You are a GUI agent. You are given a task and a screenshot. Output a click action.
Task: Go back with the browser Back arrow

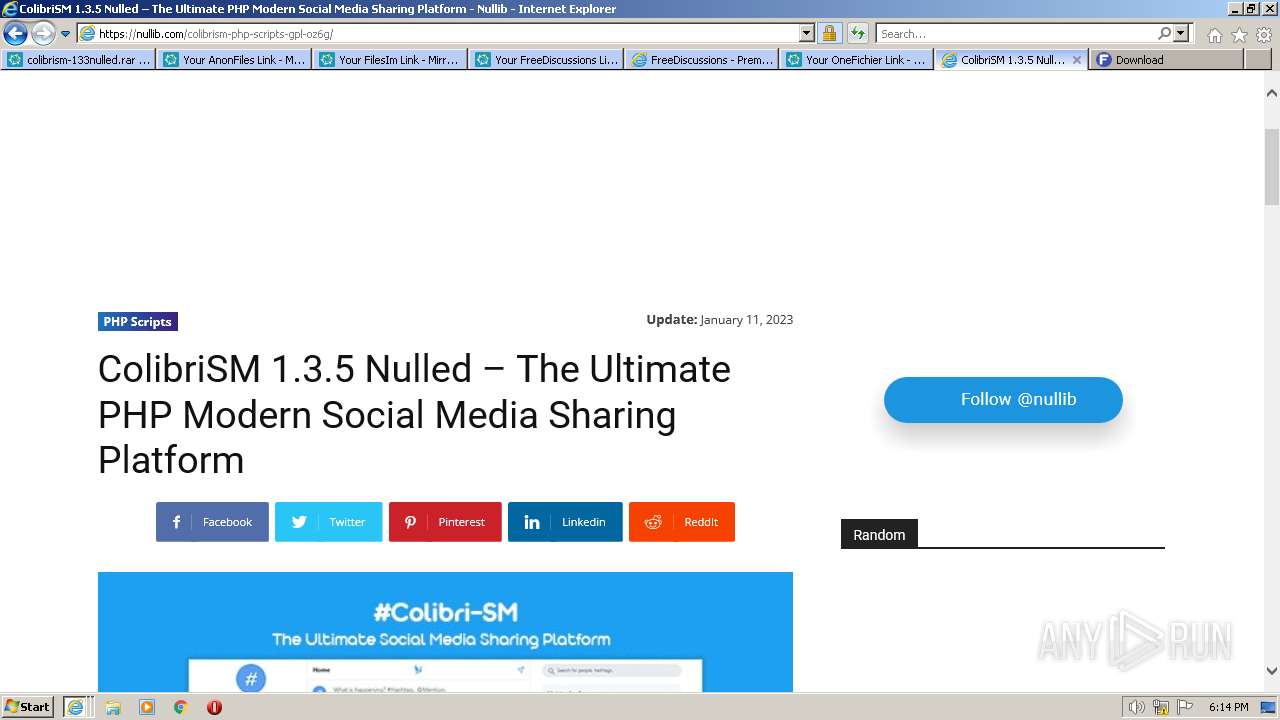[x=15, y=33]
